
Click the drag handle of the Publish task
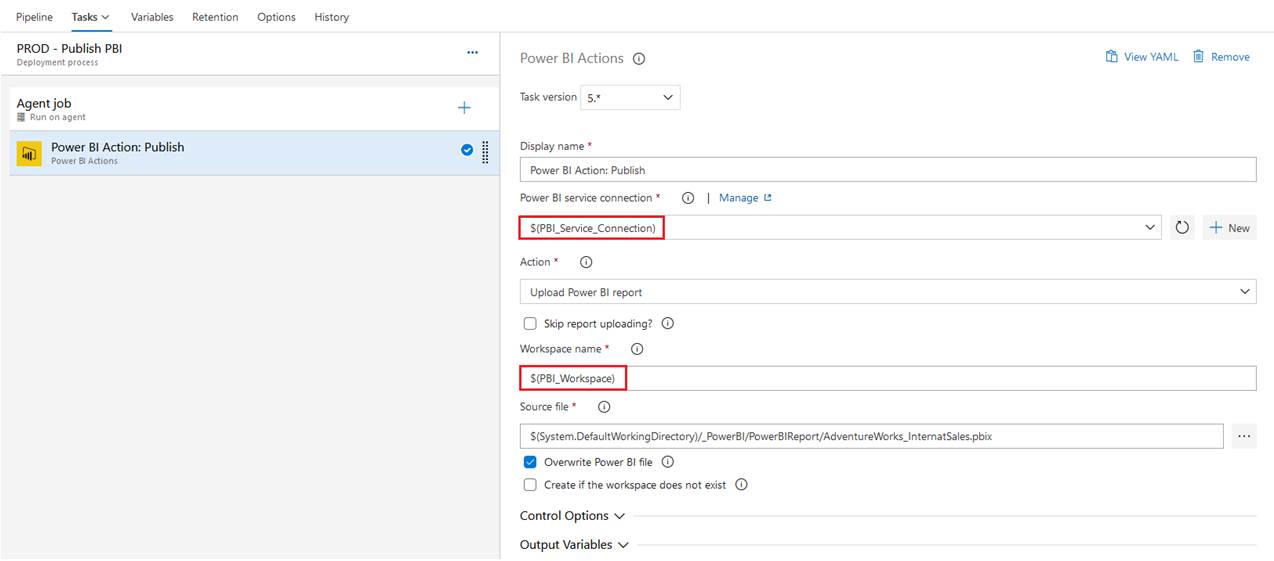click(x=485, y=152)
